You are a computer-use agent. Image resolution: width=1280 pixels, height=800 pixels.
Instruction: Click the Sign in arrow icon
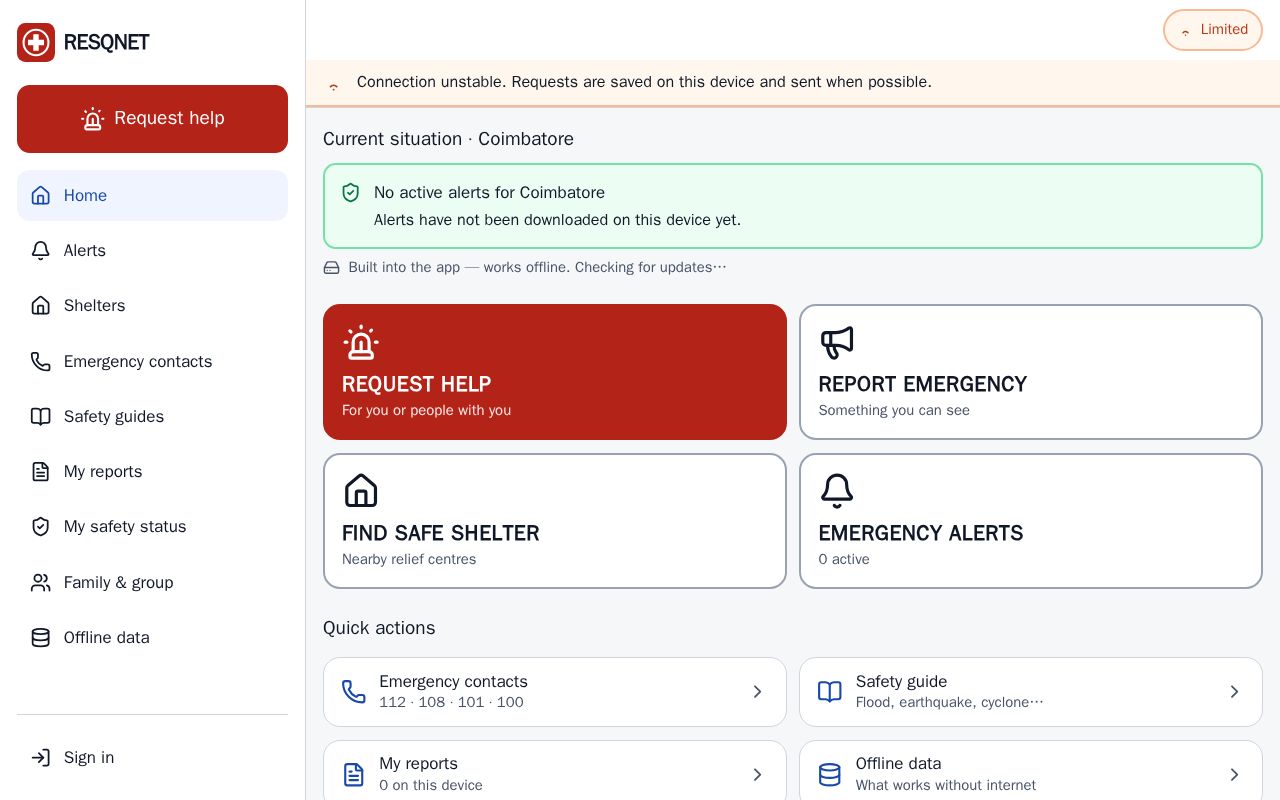40,758
